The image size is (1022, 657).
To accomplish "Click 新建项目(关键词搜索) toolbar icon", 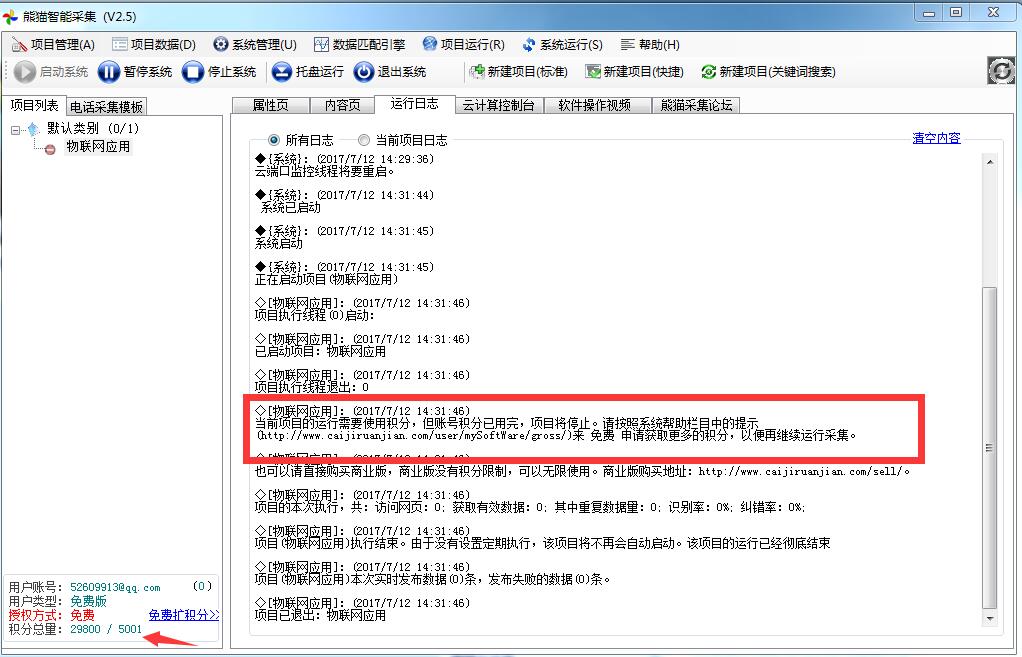I will [709, 72].
